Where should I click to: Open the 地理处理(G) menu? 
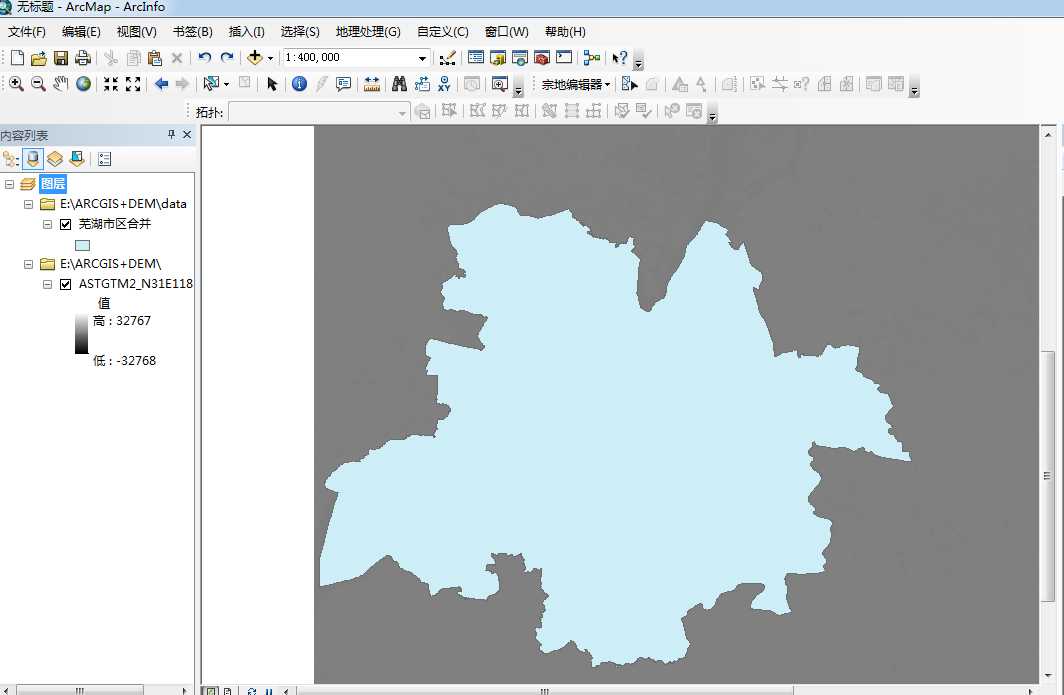(x=368, y=32)
